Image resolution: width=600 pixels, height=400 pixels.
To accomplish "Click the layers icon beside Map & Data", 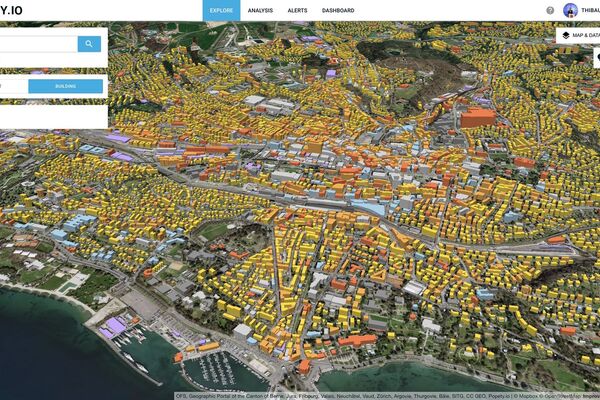I will pos(566,34).
